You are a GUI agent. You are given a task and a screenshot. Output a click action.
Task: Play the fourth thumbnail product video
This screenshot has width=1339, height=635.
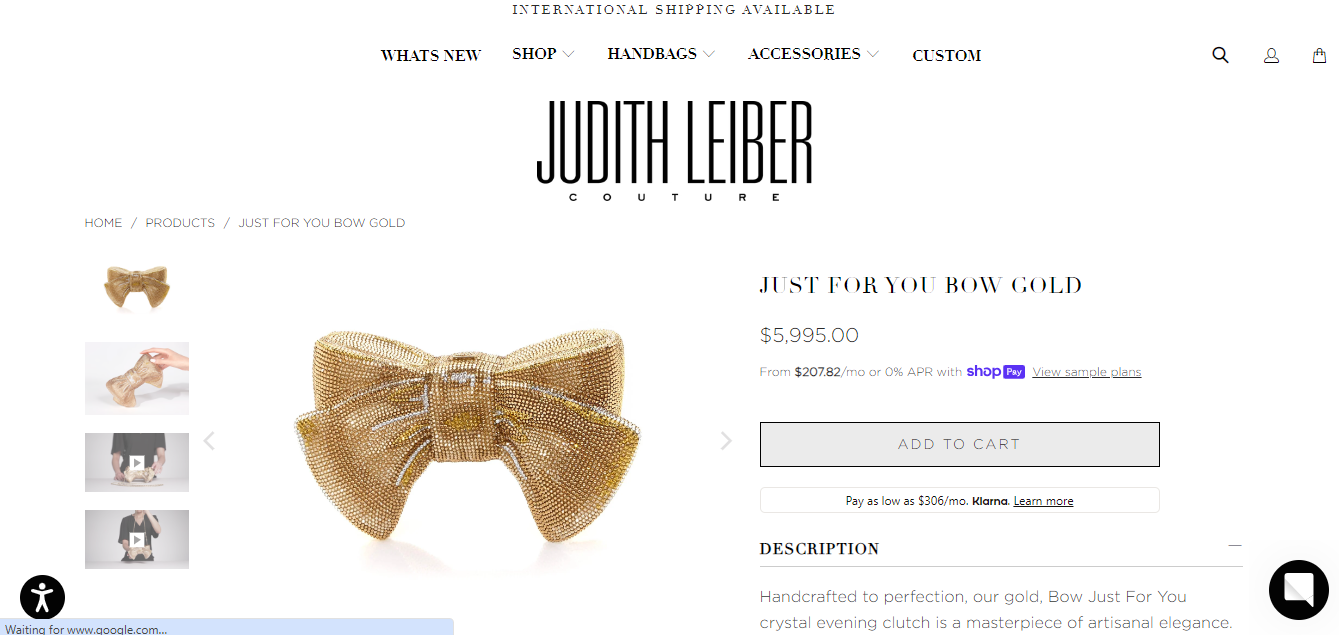click(137, 539)
